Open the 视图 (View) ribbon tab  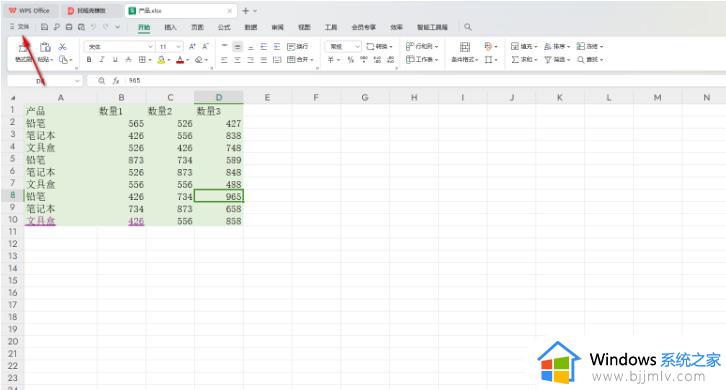[x=304, y=27]
